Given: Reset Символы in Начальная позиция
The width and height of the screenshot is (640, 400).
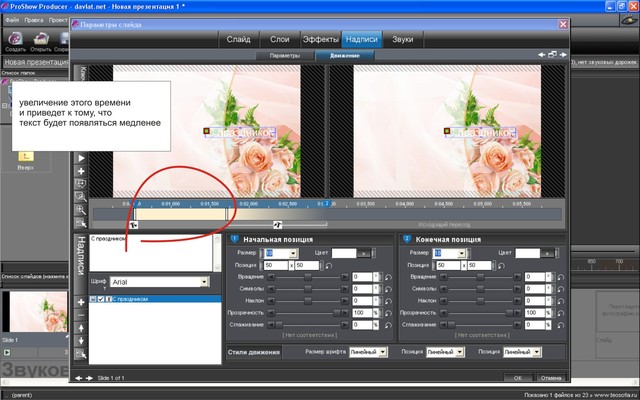Looking at the screenshot, I should pyautogui.click(x=388, y=289).
